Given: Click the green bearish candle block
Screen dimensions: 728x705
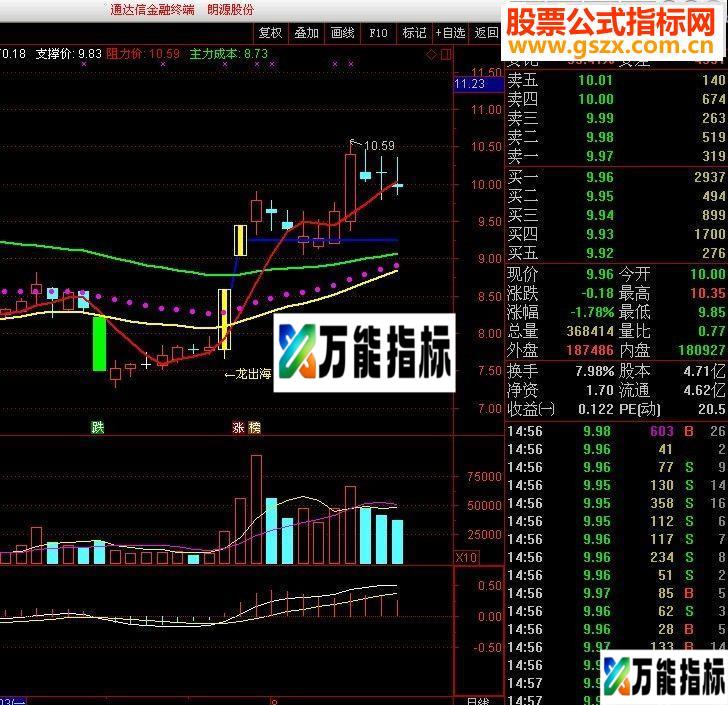Looking at the screenshot, I should pyautogui.click(x=99, y=343).
